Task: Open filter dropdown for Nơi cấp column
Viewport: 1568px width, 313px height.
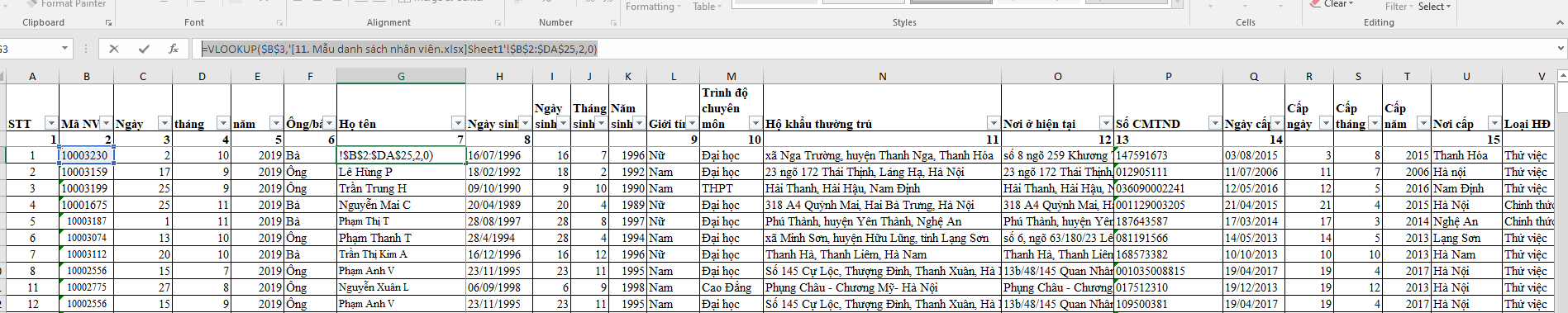Action: point(1494,123)
